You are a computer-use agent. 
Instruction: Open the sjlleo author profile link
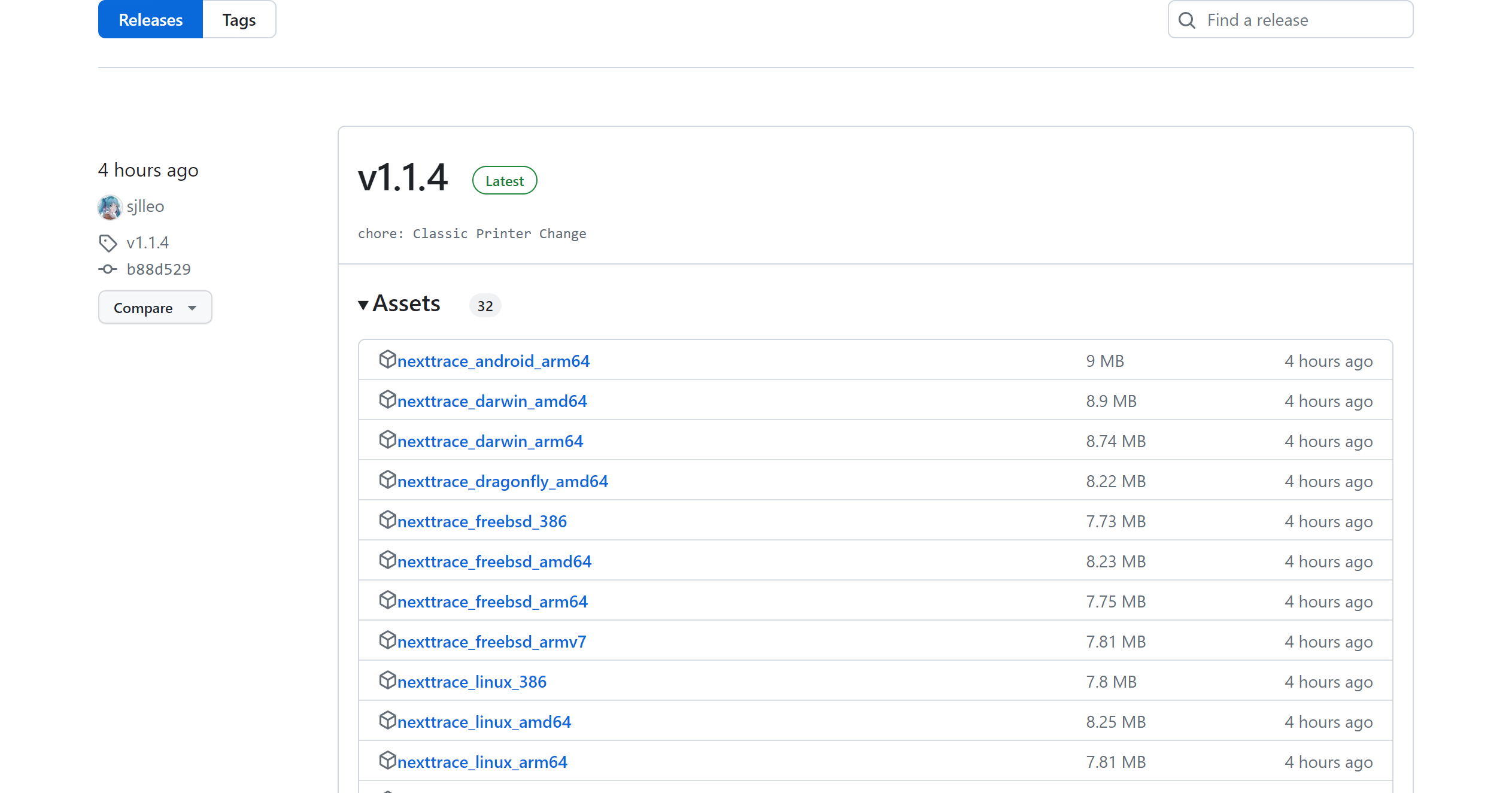tap(145, 206)
